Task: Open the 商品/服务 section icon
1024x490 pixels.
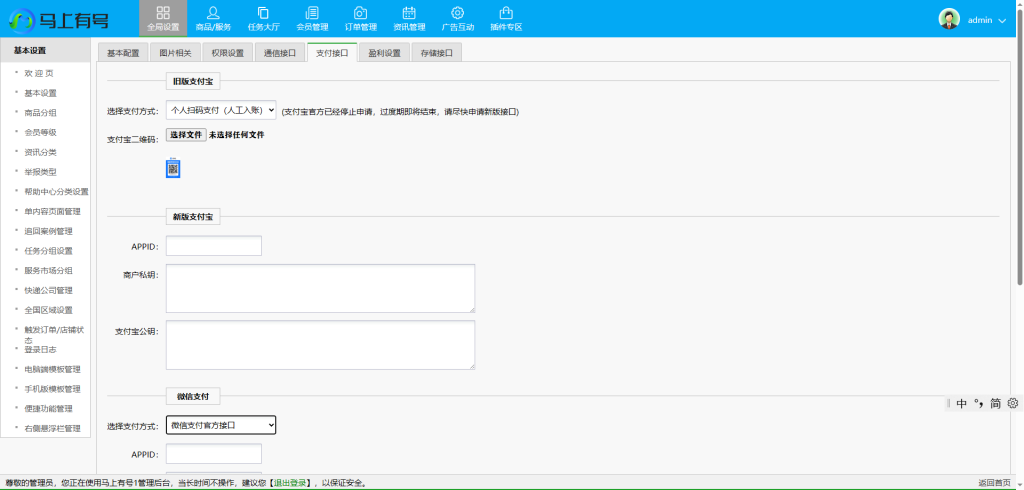Action: [x=212, y=18]
